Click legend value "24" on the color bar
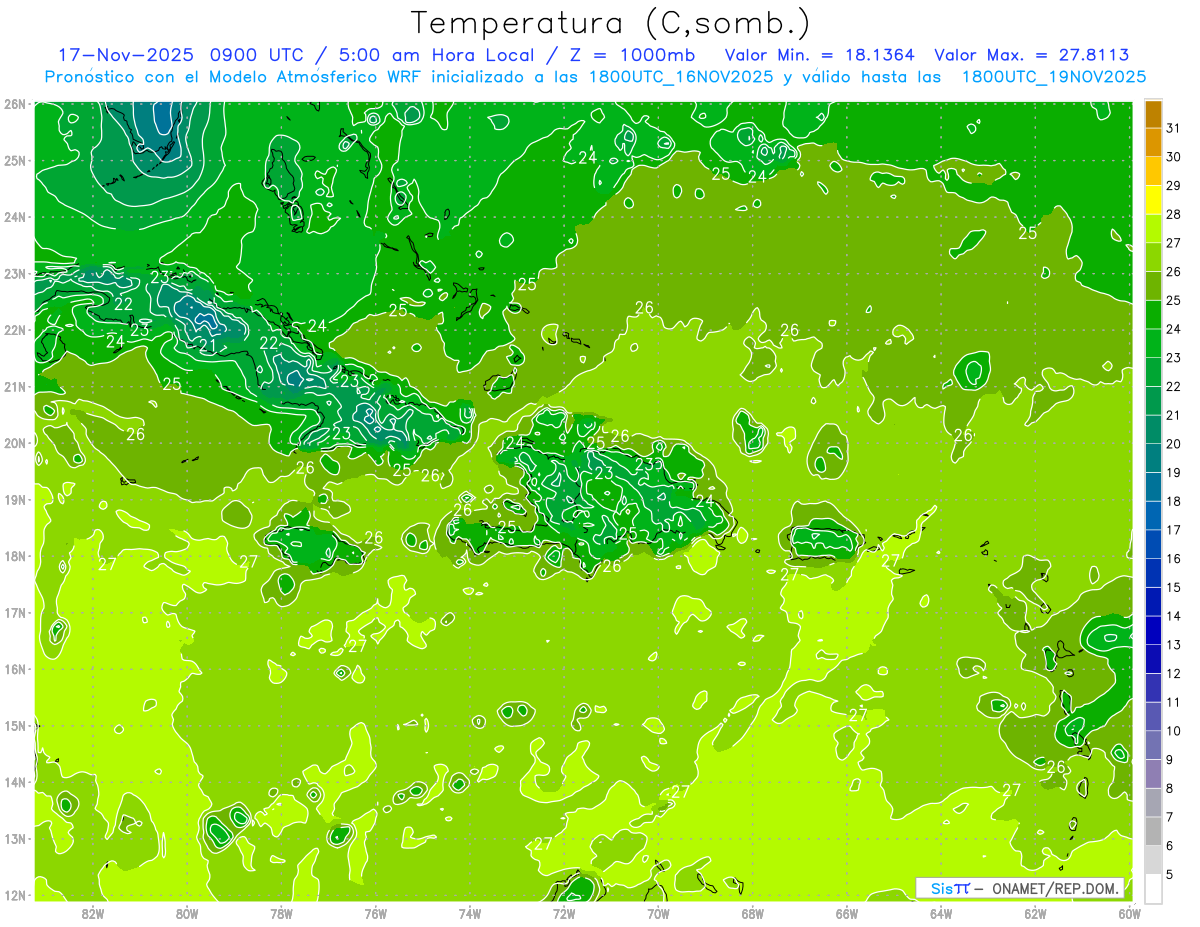 tap(1174, 329)
